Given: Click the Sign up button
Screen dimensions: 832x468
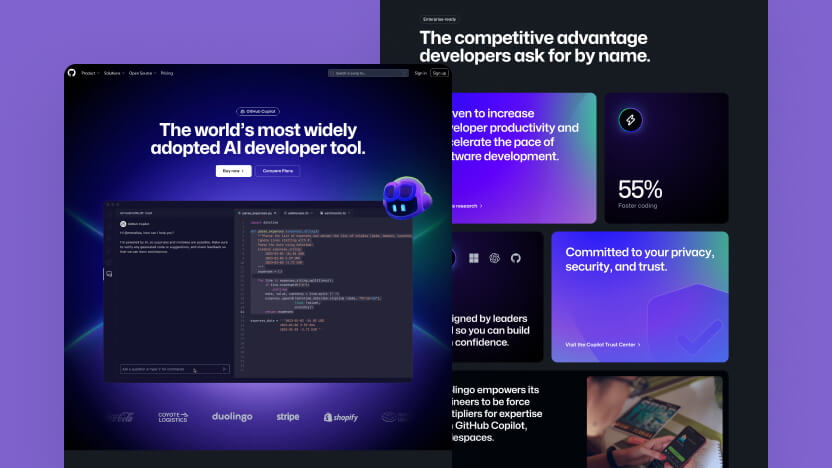Looking at the screenshot, I should [x=439, y=73].
